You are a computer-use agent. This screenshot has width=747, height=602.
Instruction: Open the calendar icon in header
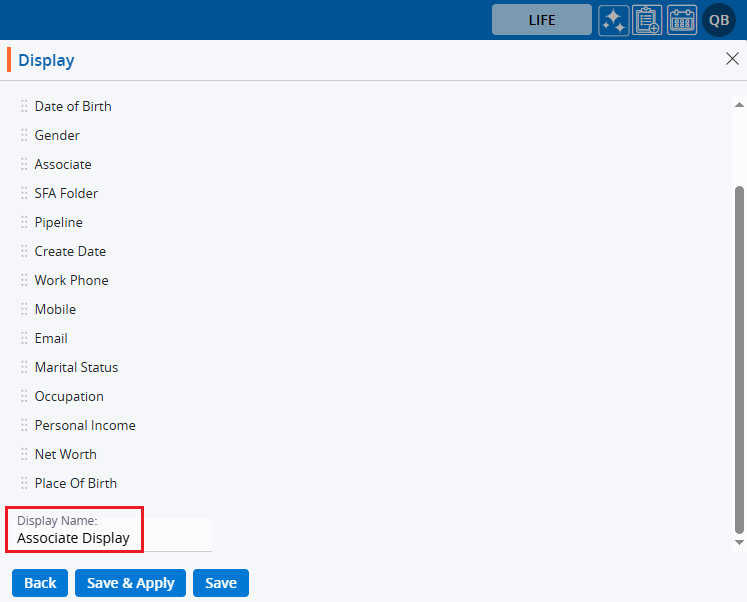[x=682, y=20]
